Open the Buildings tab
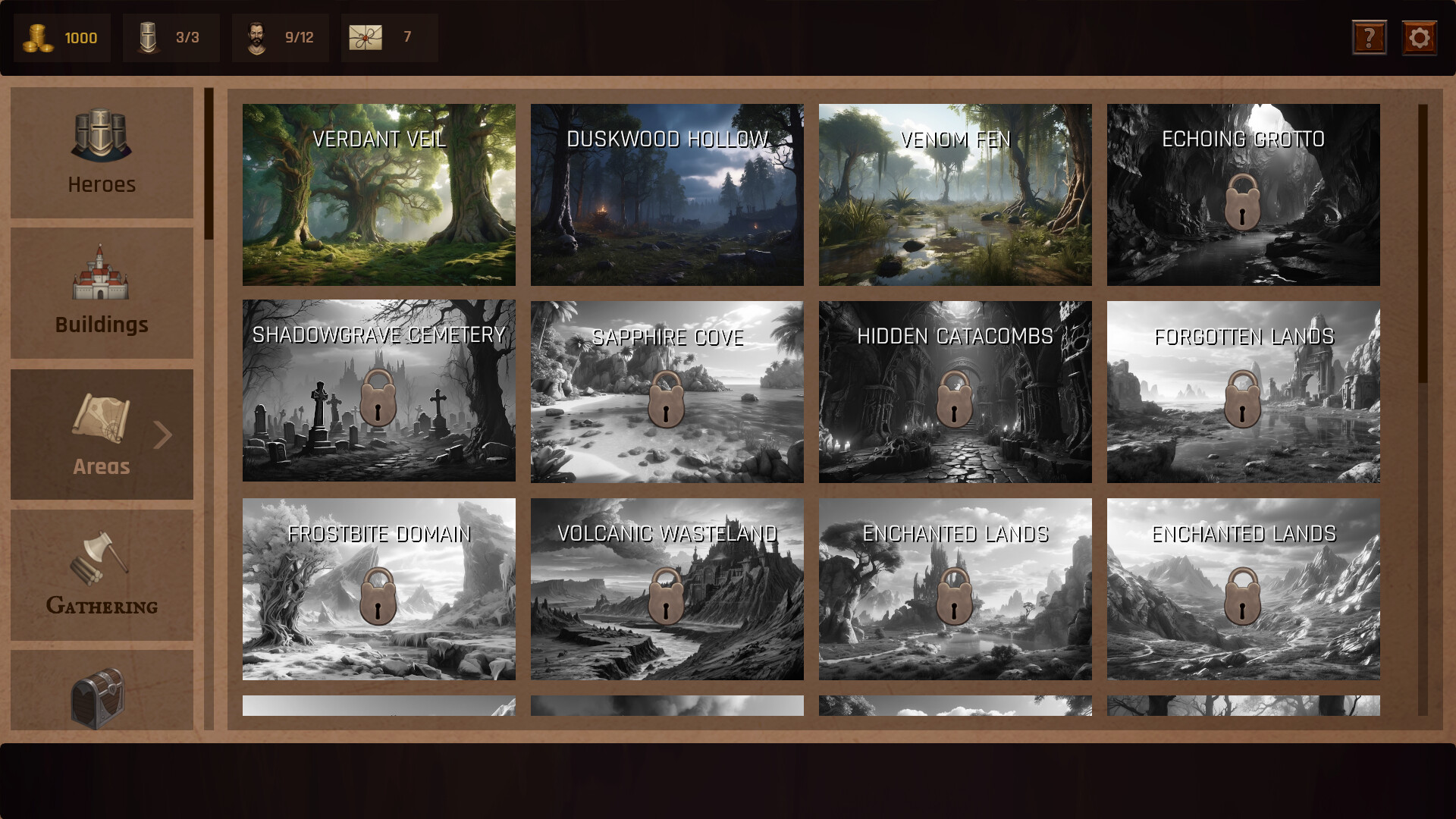 (102, 293)
